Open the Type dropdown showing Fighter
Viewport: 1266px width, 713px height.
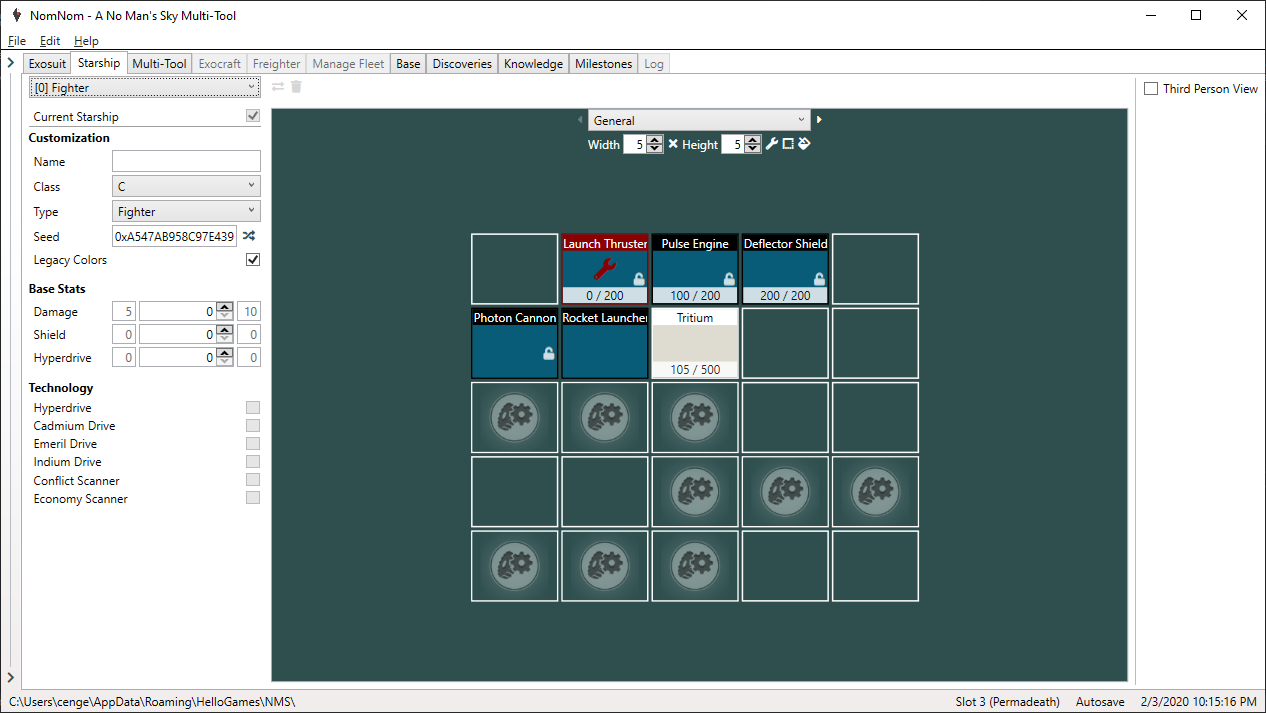coord(186,212)
